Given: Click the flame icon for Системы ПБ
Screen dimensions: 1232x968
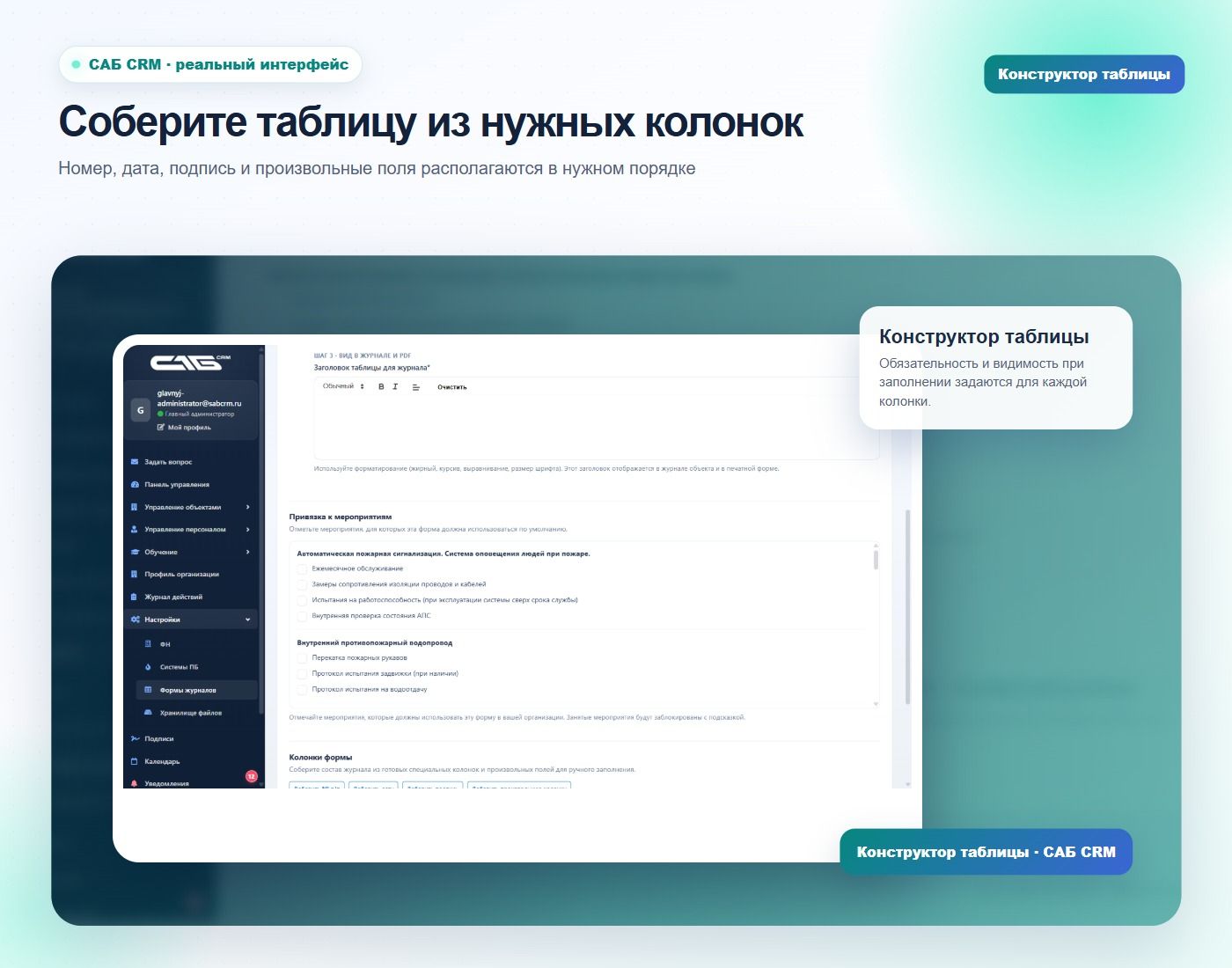Looking at the screenshot, I should pos(149,667).
